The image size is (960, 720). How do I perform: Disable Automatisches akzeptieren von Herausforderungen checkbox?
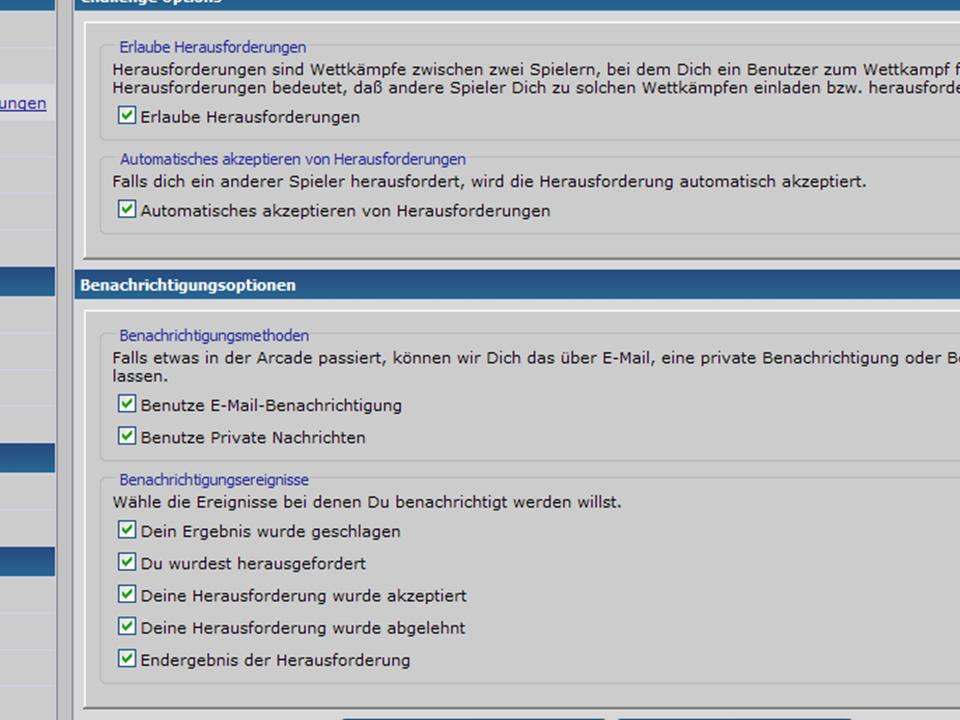127,210
